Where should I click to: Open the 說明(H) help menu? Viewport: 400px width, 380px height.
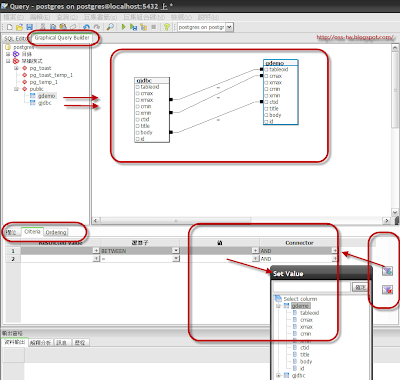[208, 17]
